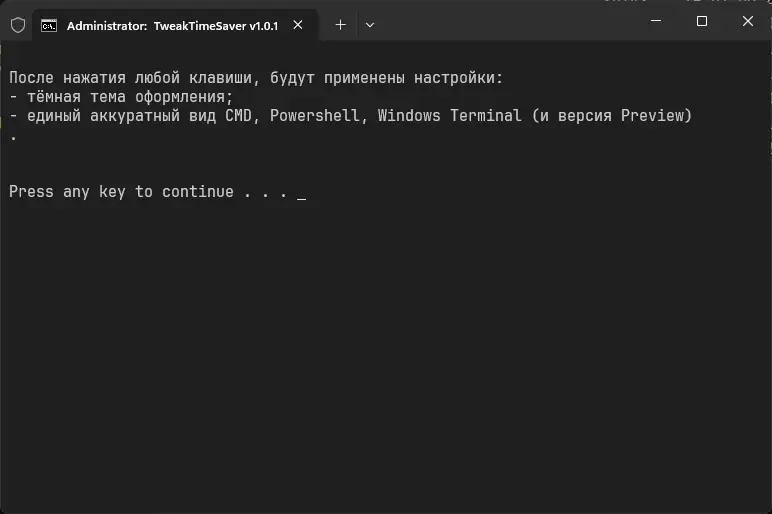Click the administrator shield icon

[17, 25]
